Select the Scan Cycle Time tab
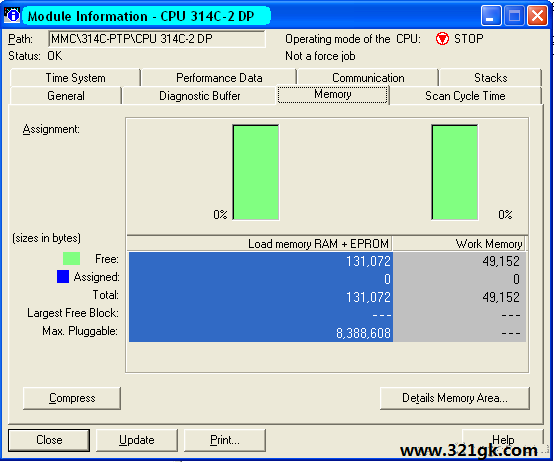 [465, 96]
